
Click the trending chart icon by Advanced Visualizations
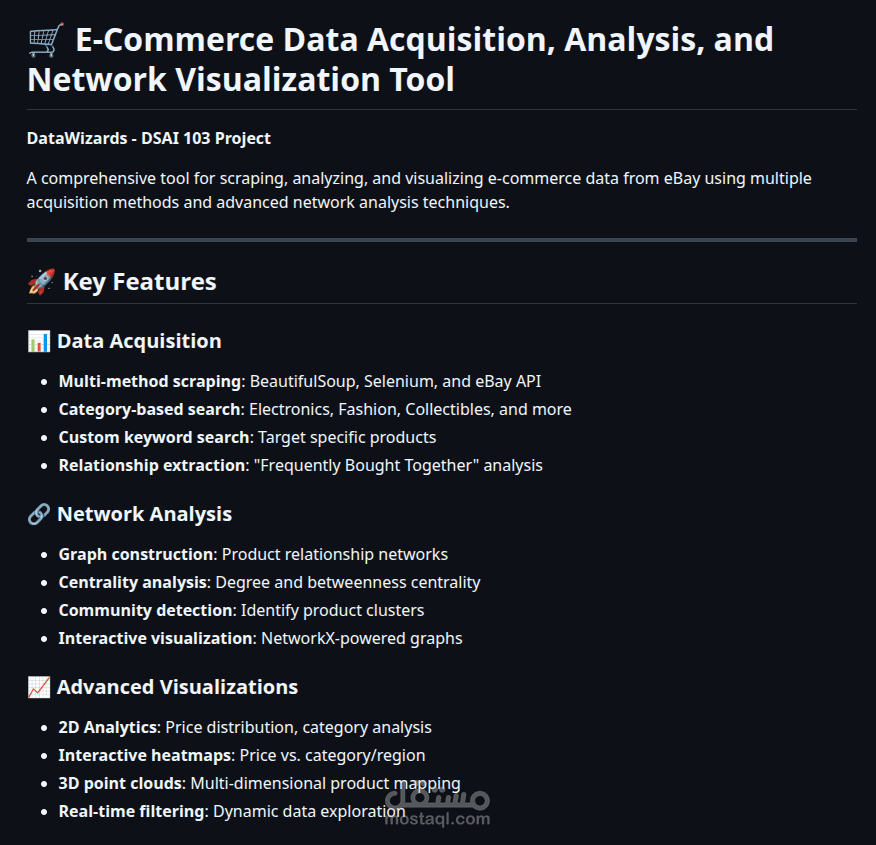(39, 688)
